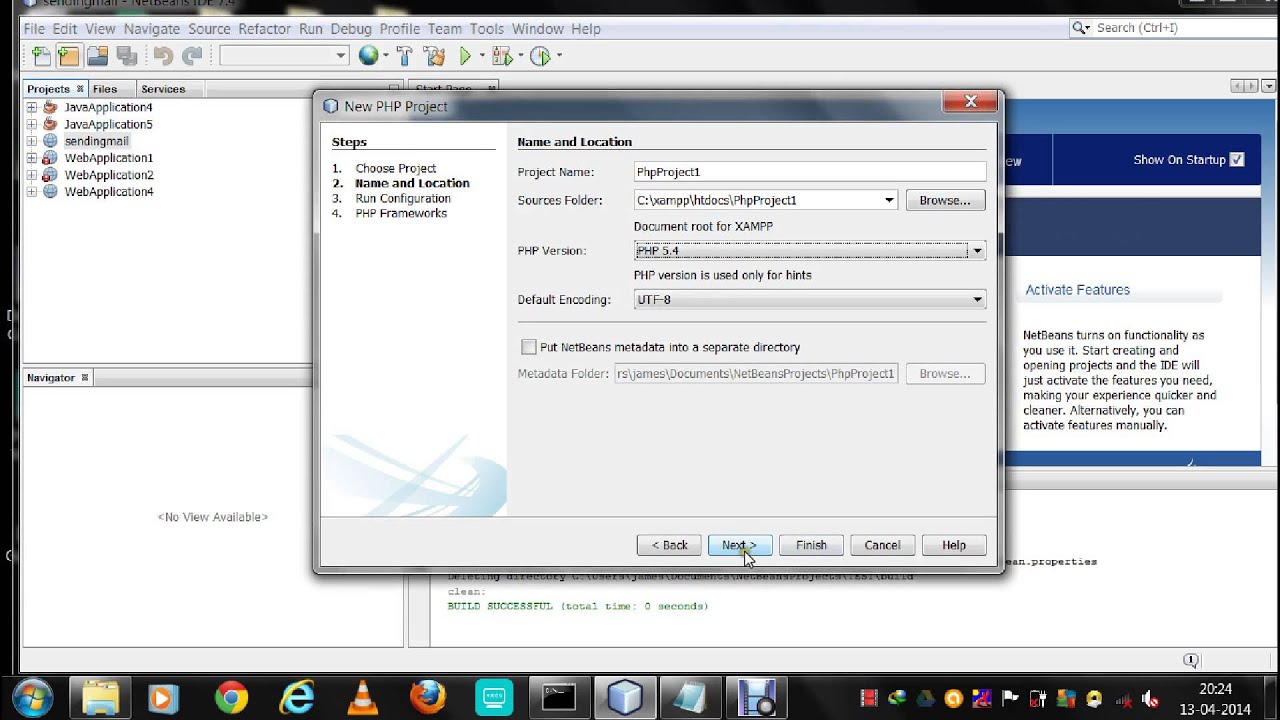This screenshot has width=1280, height=720.
Task: Click the Redo toolbar icon
Action: [x=192, y=56]
